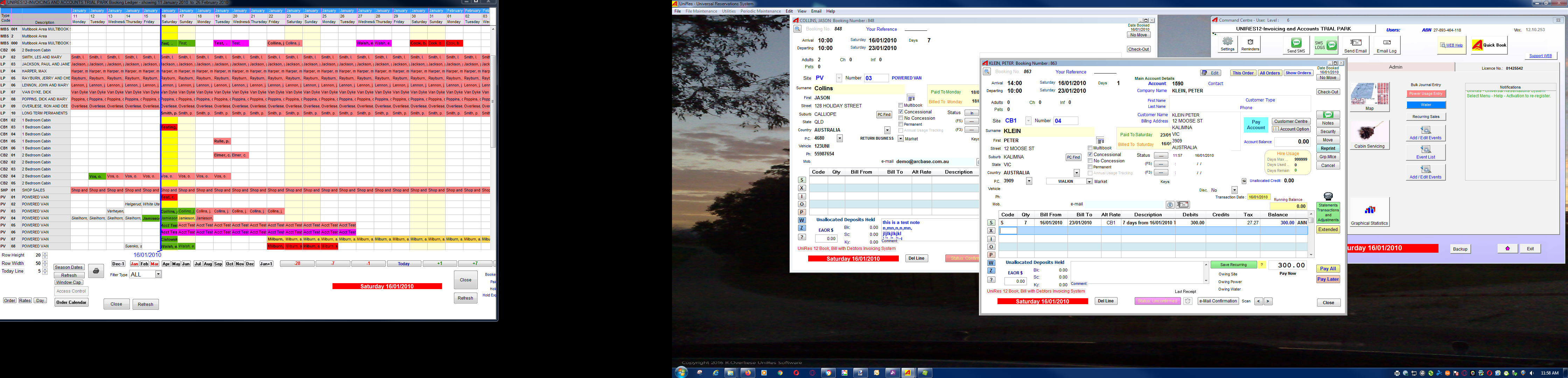Click Backup button in Command Centre
1568x378 pixels.
click(1459, 248)
